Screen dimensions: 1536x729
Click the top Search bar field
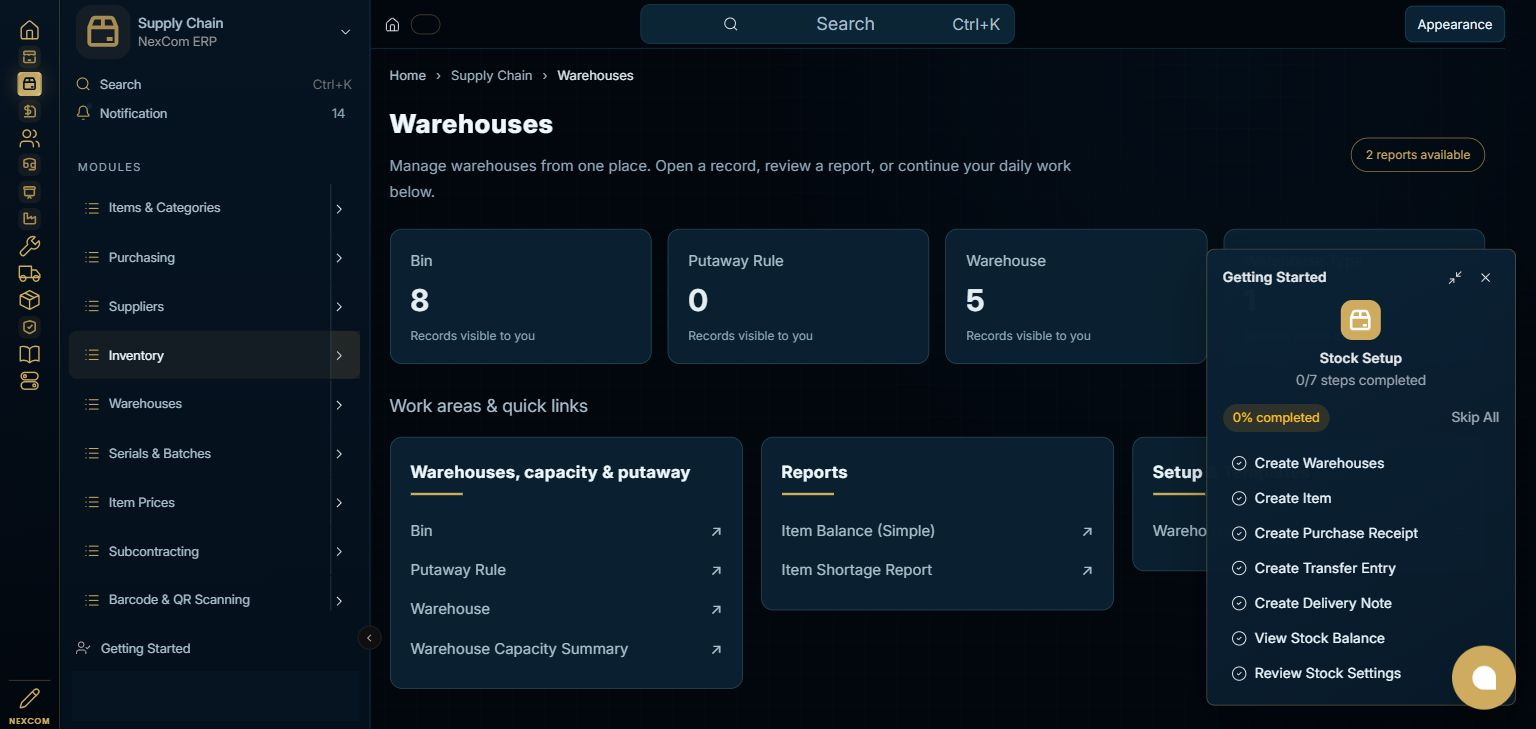(x=827, y=24)
